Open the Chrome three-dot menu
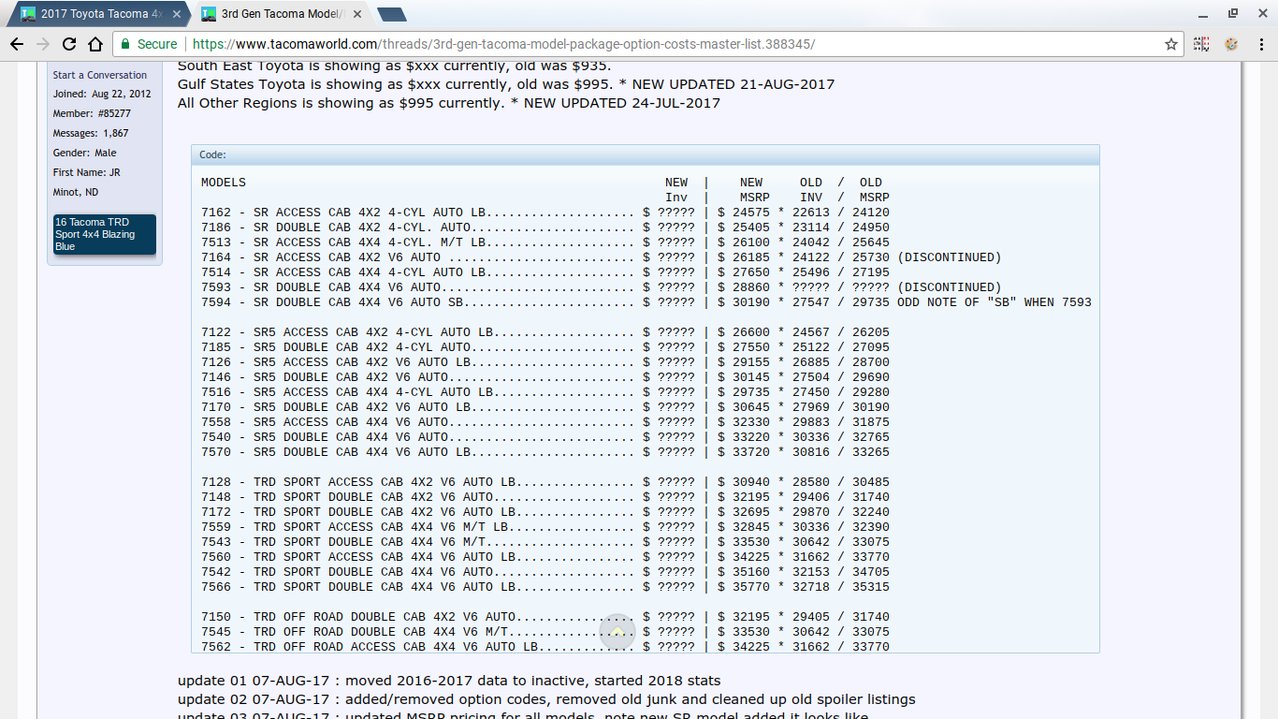The image size is (1278, 719). (x=1260, y=44)
